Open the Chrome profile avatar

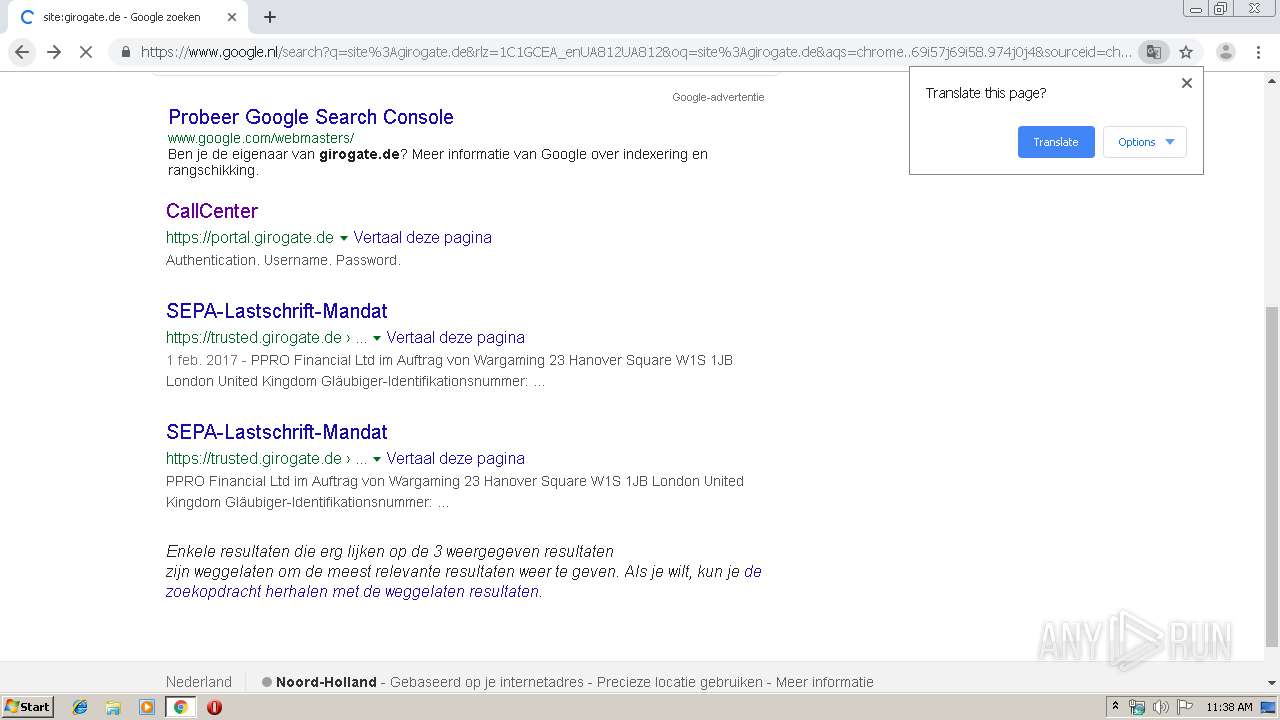pyautogui.click(x=1225, y=52)
